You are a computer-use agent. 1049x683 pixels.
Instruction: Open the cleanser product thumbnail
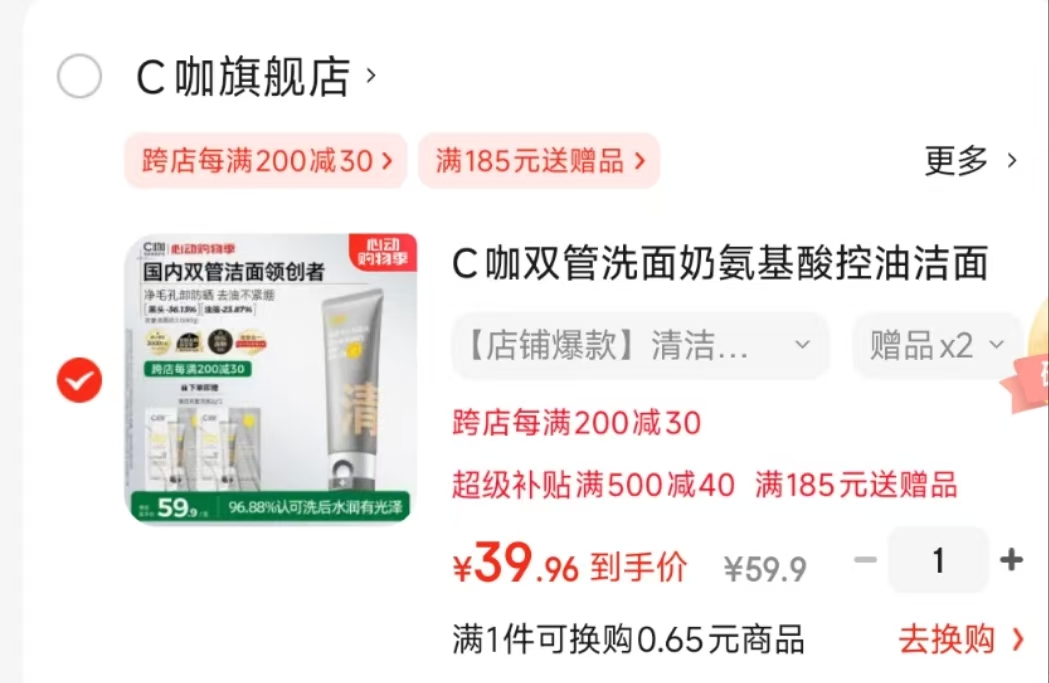pyautogui.click(x=271, y=378)
